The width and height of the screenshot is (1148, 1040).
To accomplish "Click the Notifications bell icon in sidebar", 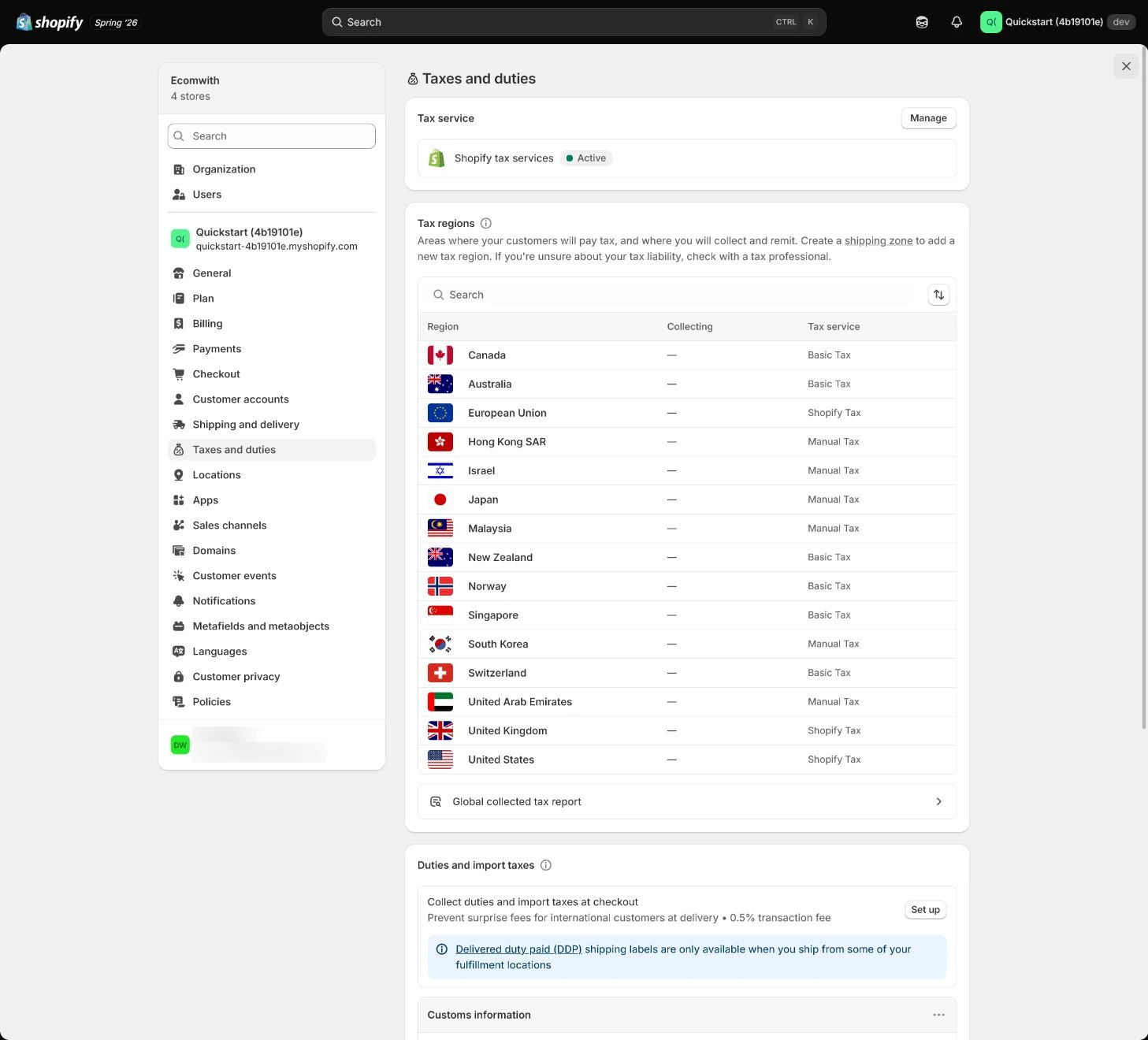I will pyautogui.click(x=179, y=601).
